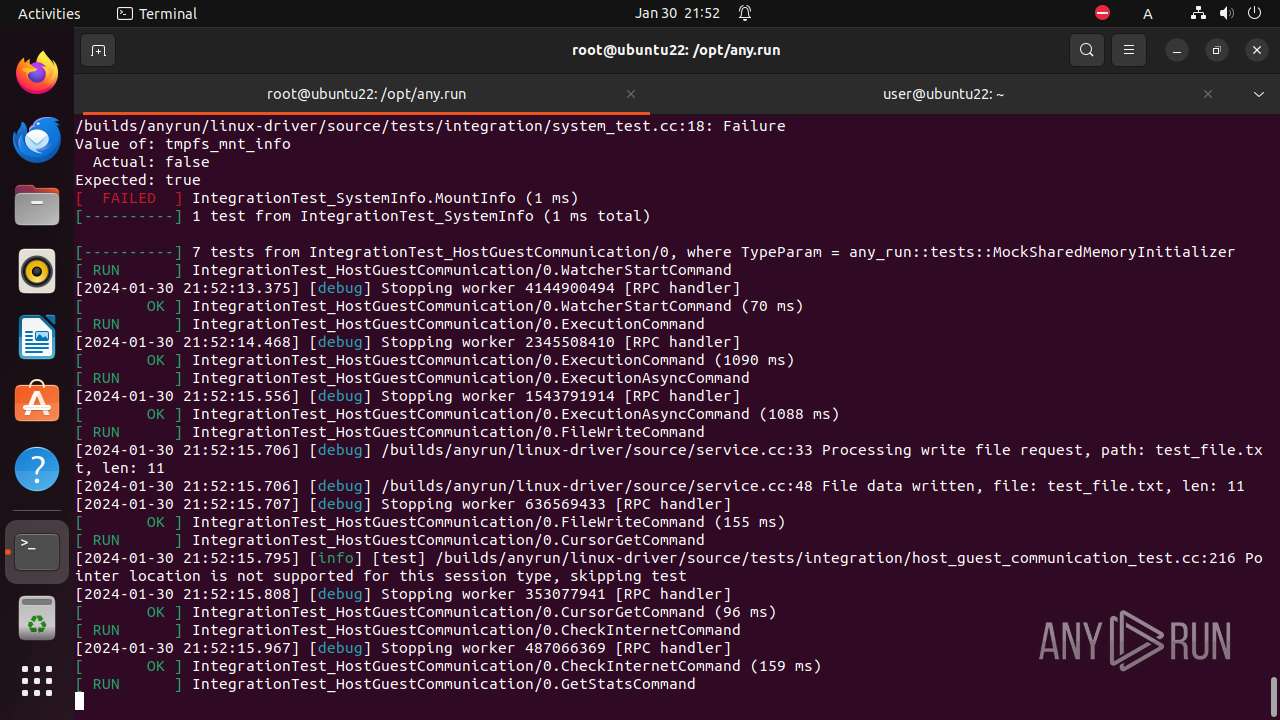Click the FileWriteCommand (155 ms) OK line
This screenshot has height=720, width=1280.
[430, 522]
